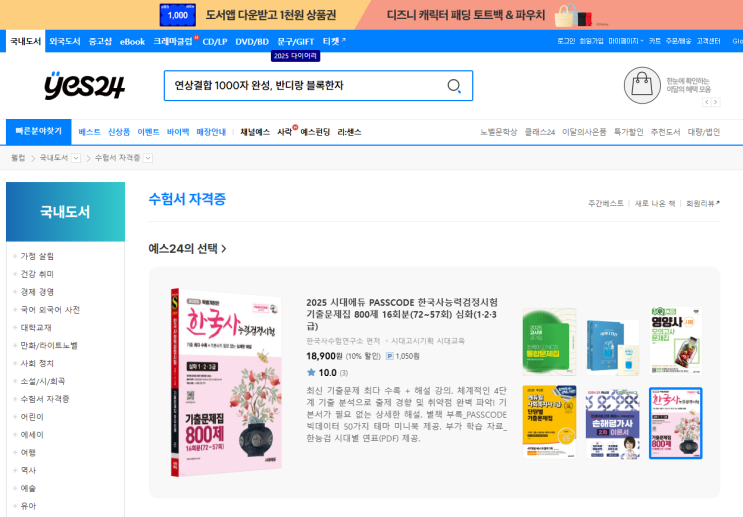Open the 채널예스 link
The height and width of the screenshot is (517, 743).
pos(255,132)
